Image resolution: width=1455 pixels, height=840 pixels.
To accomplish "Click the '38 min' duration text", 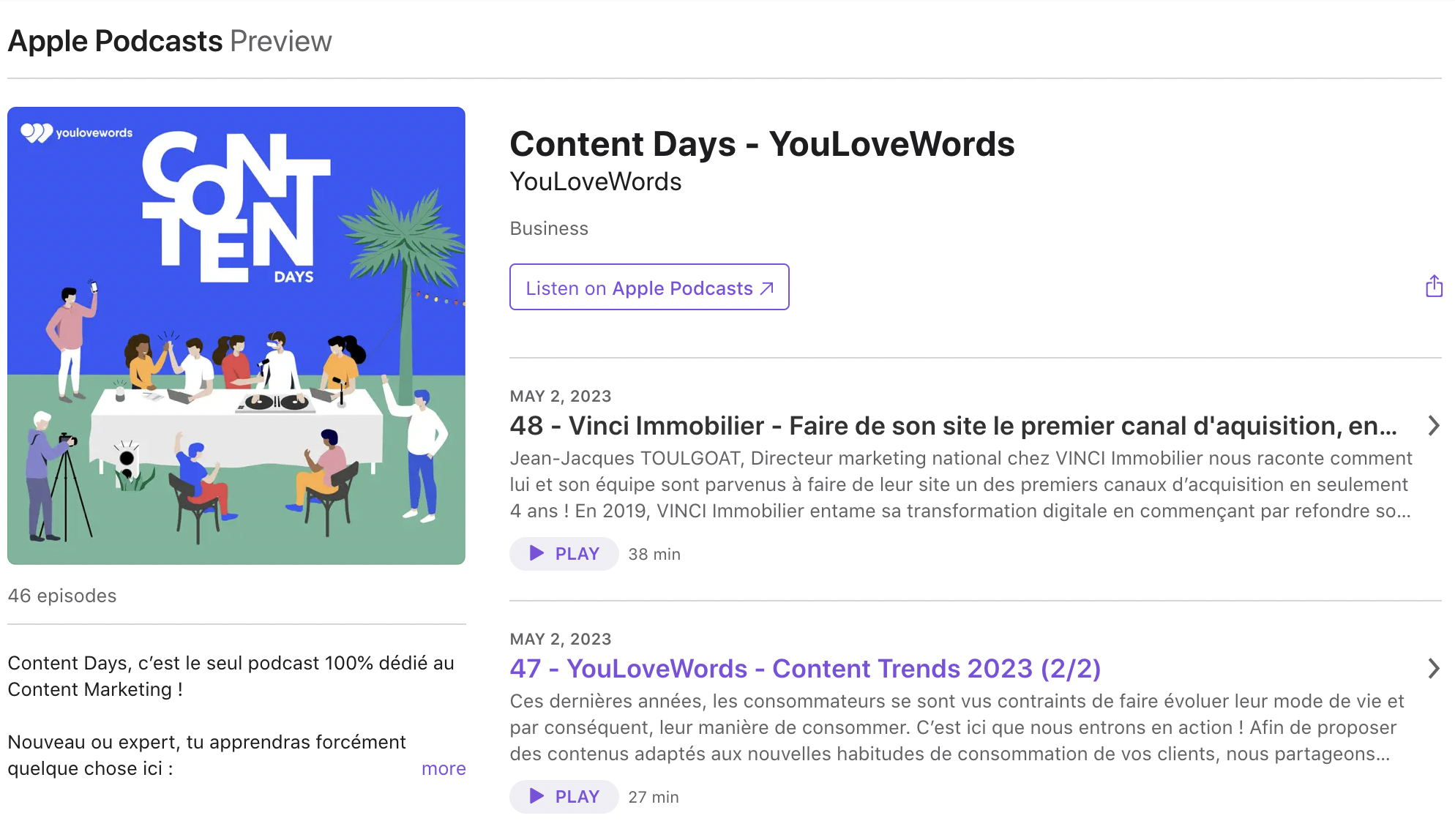I will [x=654, y=554].
